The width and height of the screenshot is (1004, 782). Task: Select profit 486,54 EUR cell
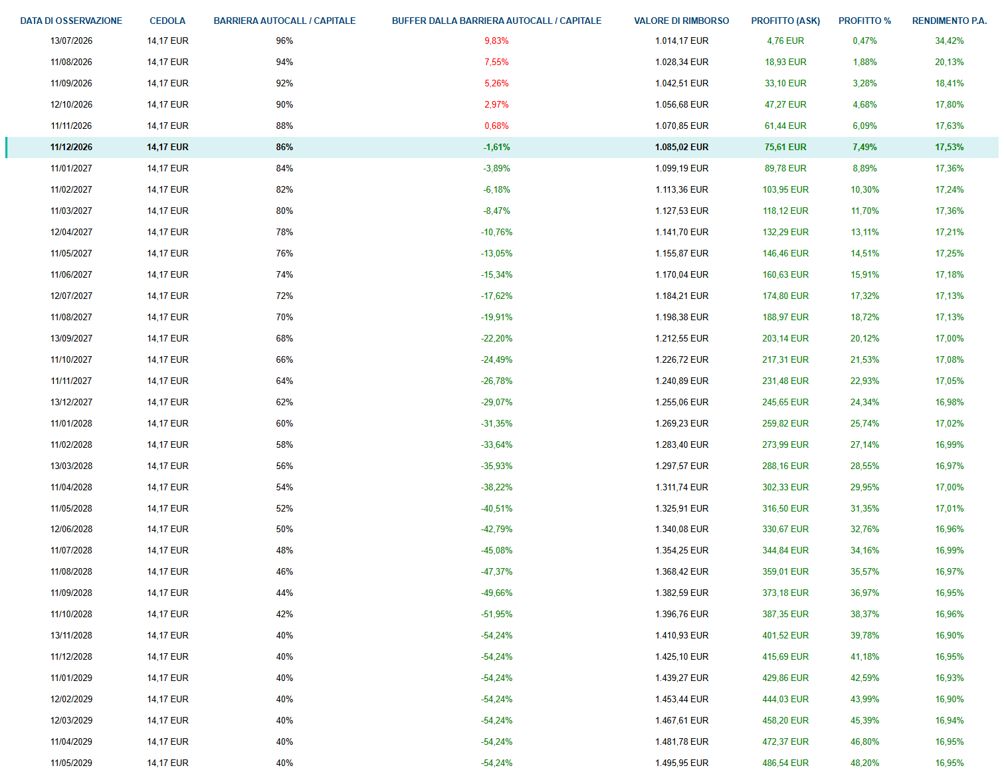pyautogui.click(x=785, y=763)
